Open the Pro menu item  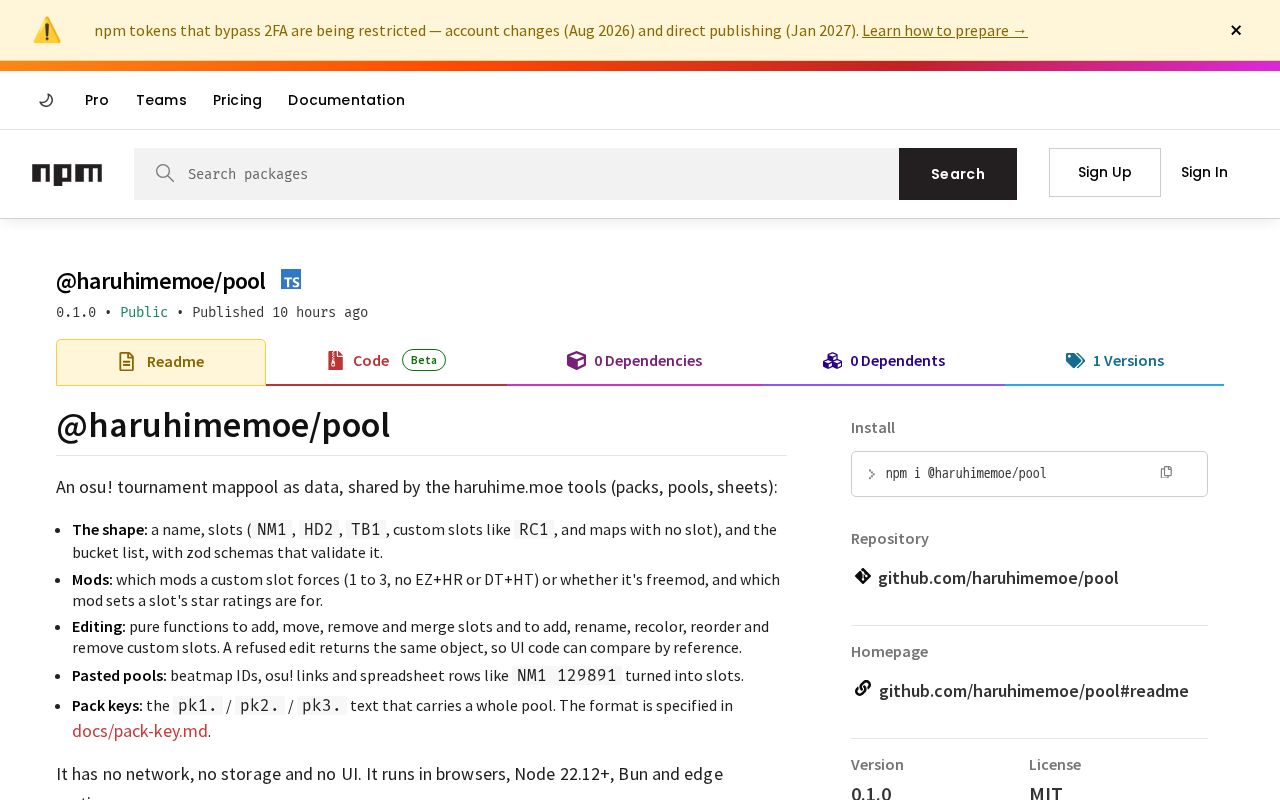[x=97, y=100]
